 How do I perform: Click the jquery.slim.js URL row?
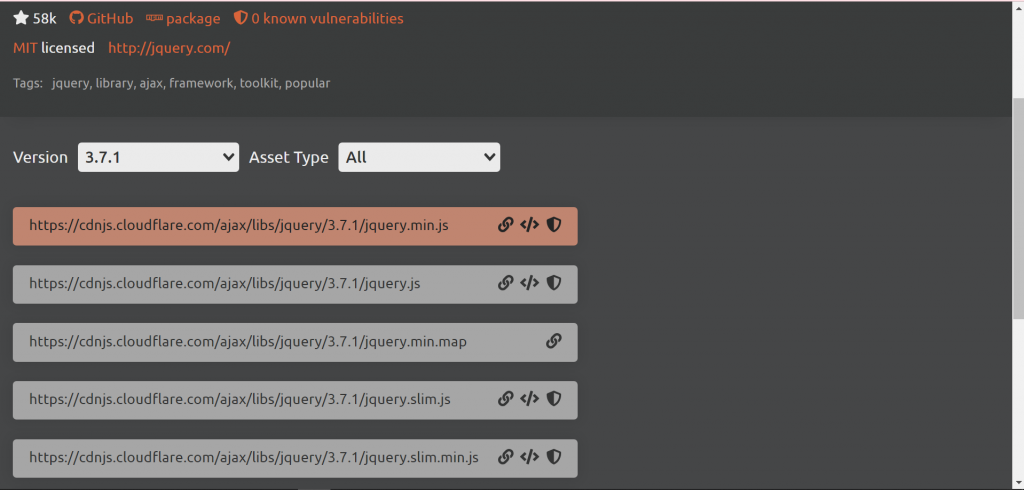pos(295,400)
